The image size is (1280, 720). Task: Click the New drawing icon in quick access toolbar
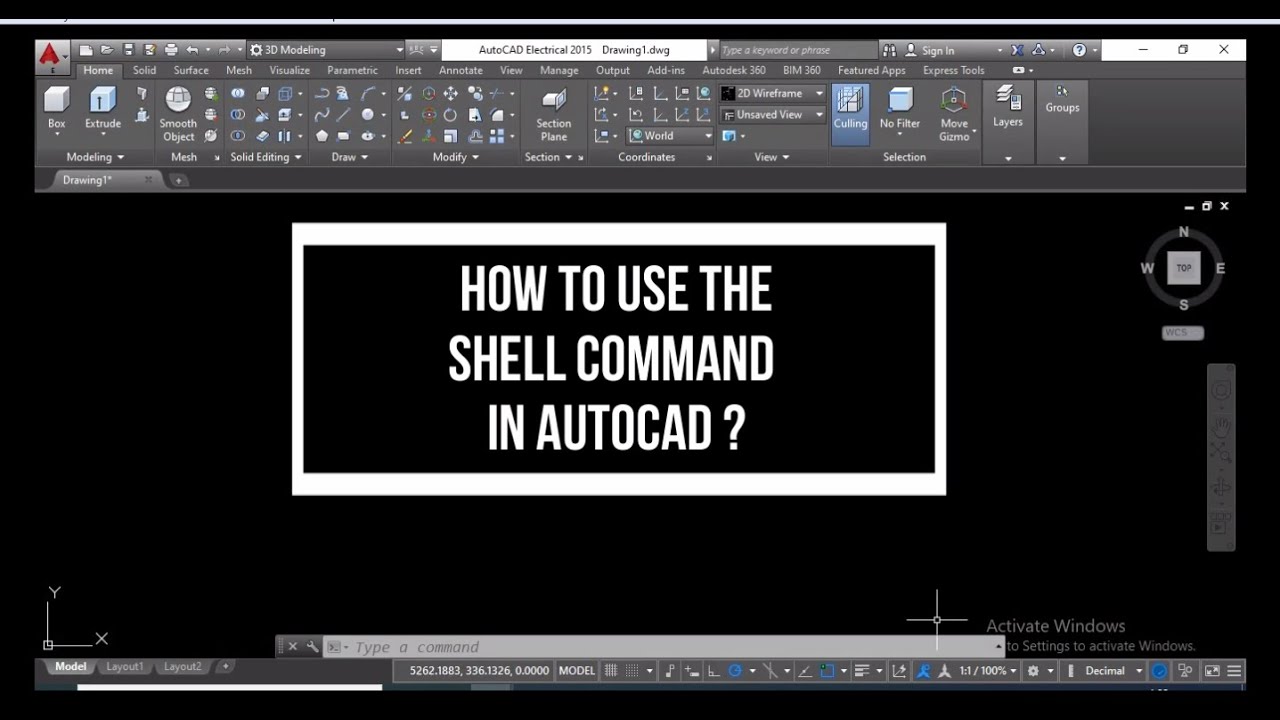tap(86, 50)
